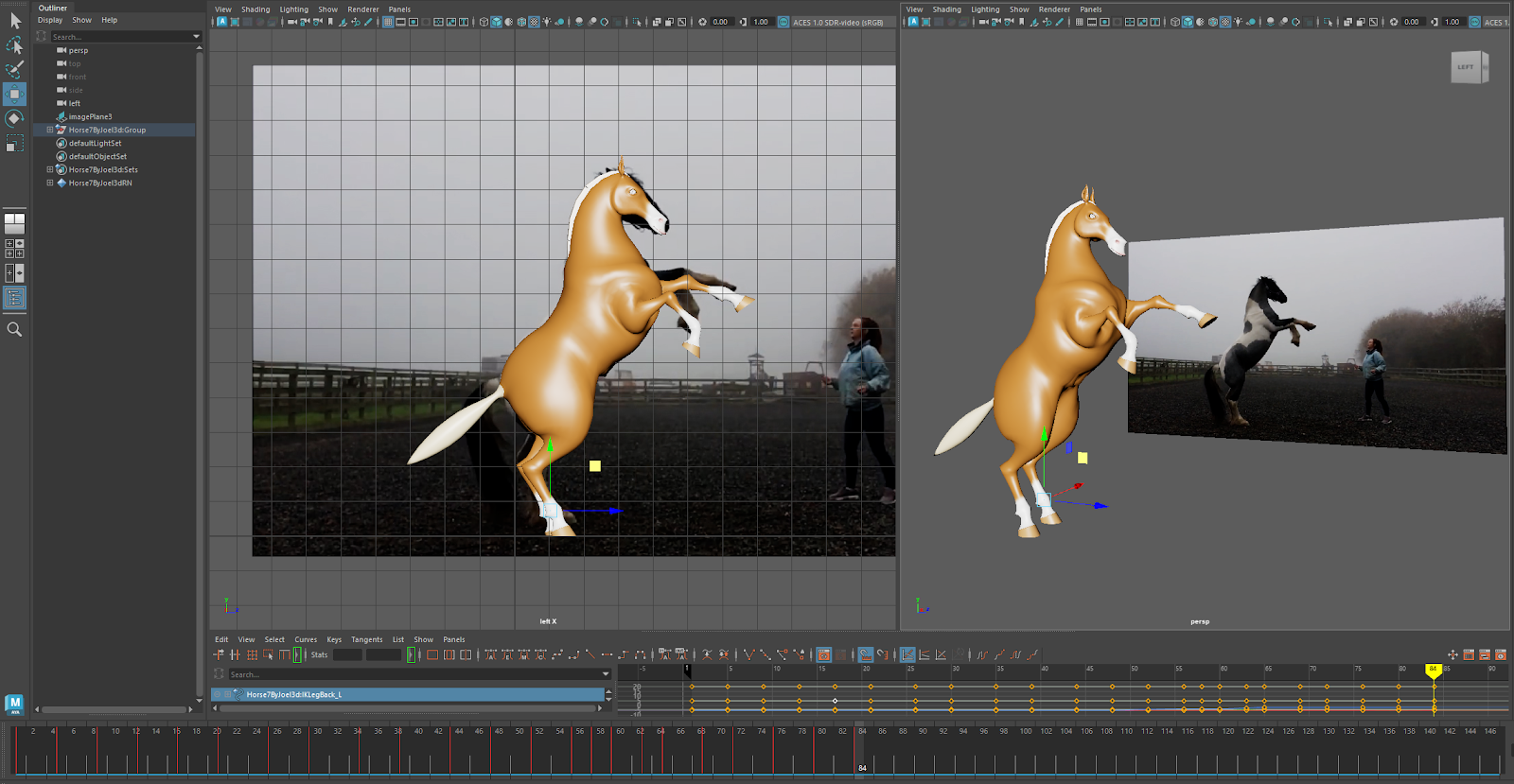Expand the Horse7ByJoel3dRN reference node
Screen dimensions: 1514x784
[x=49, y=183]
